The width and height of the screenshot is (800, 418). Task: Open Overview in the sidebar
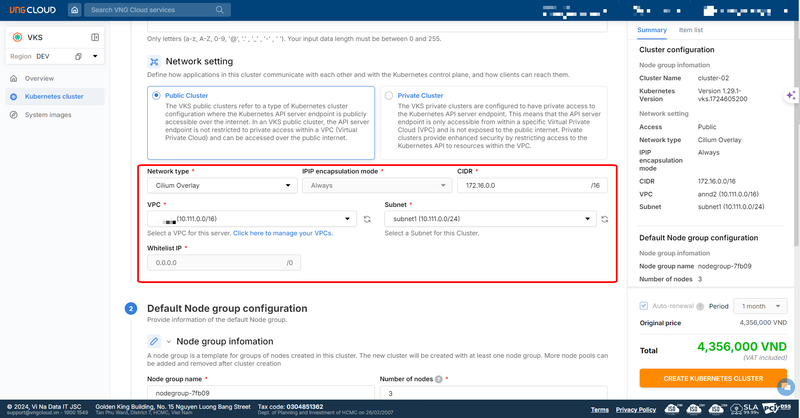coord(40,78)
